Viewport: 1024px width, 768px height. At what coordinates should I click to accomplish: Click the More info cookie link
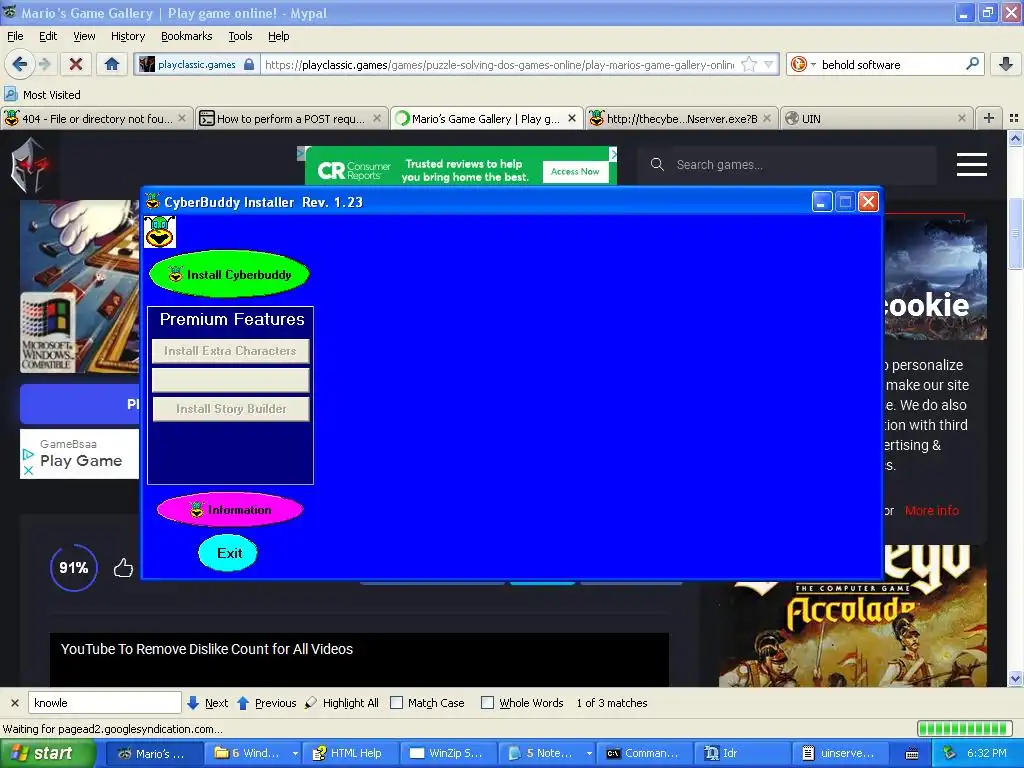coord(932,511)
